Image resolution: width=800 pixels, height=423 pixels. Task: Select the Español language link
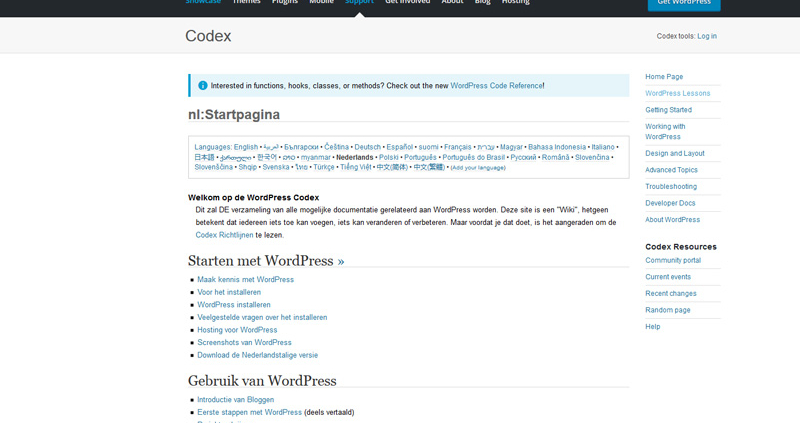pyautogui.click(x=399, y=147)
